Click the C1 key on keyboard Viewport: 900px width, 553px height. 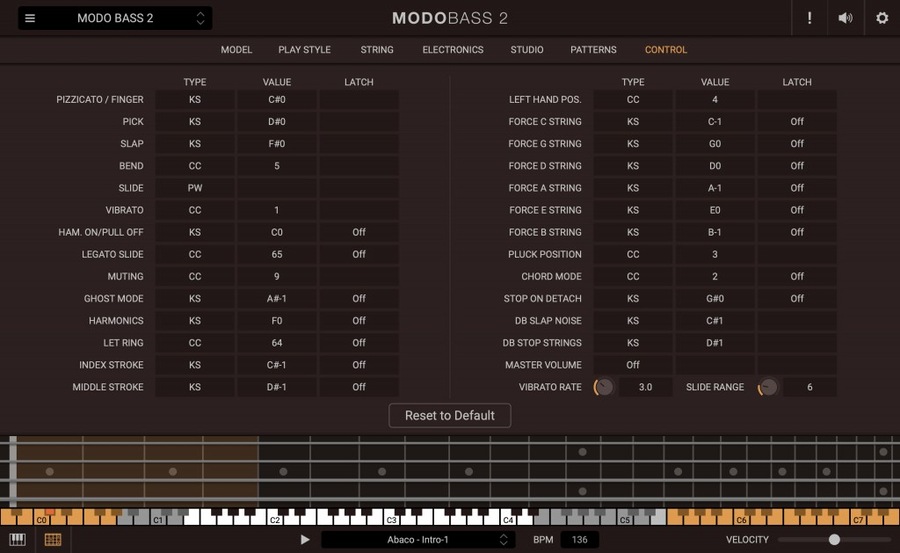(x=158, y=520)
